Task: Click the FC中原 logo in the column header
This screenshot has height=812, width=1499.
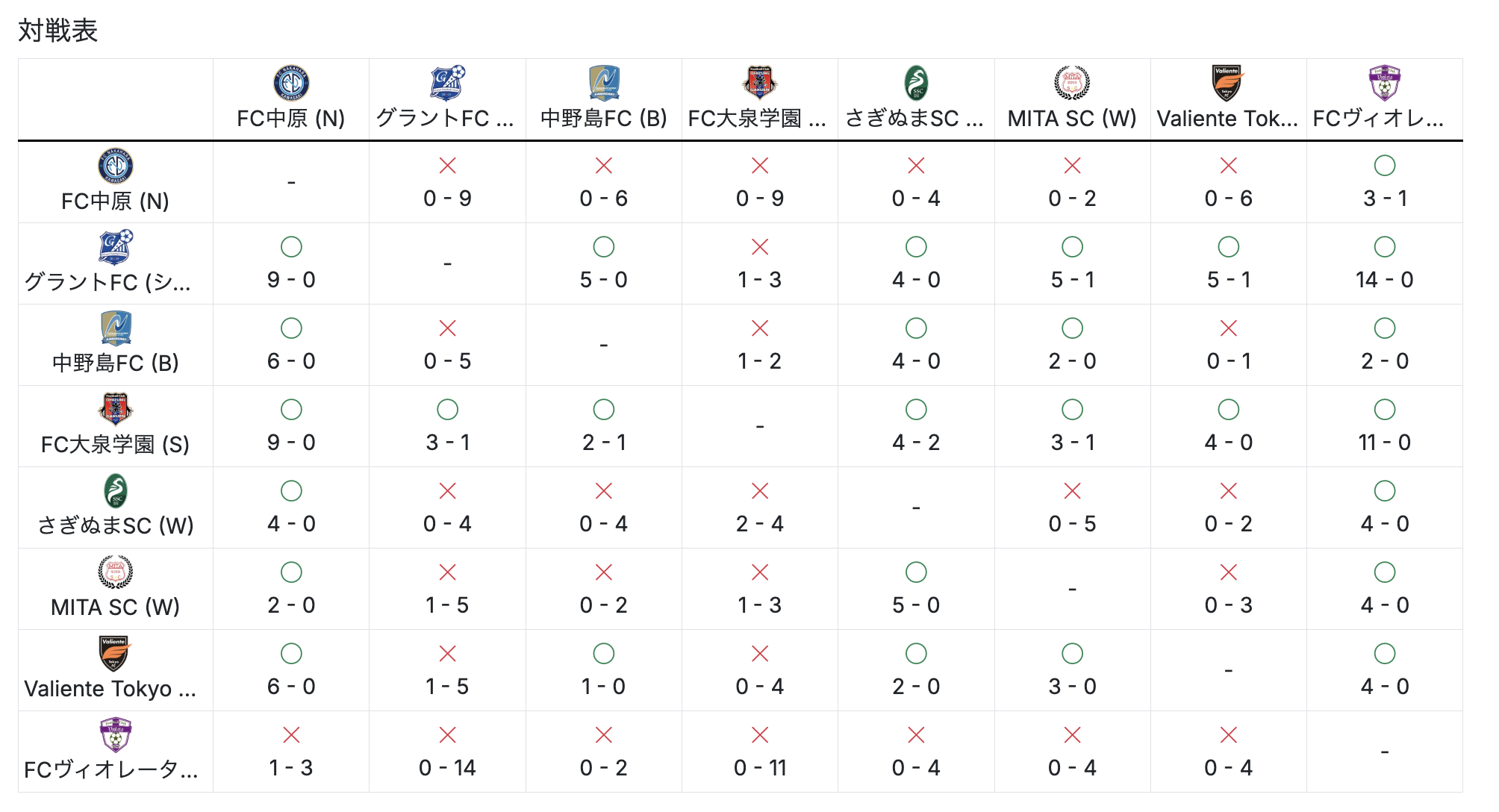Action: tap(291, 83)
